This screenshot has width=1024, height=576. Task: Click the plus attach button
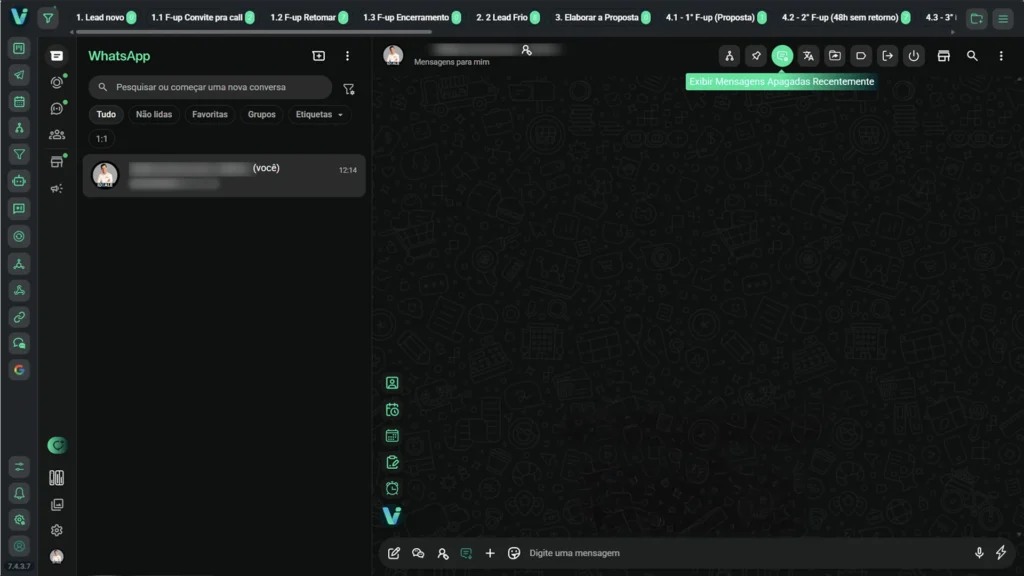point(490,553)
